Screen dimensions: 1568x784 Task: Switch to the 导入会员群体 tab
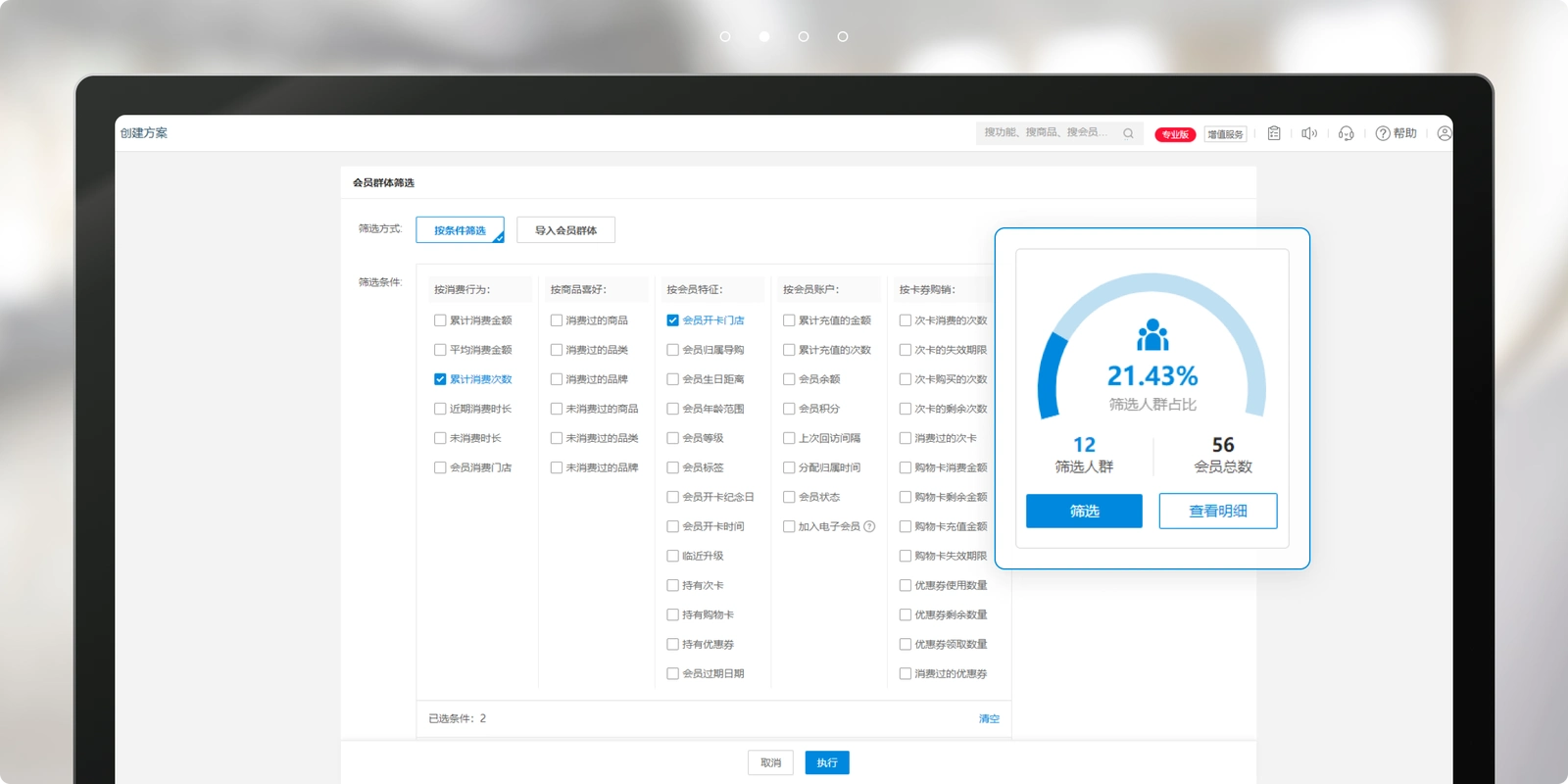point(565,230)
